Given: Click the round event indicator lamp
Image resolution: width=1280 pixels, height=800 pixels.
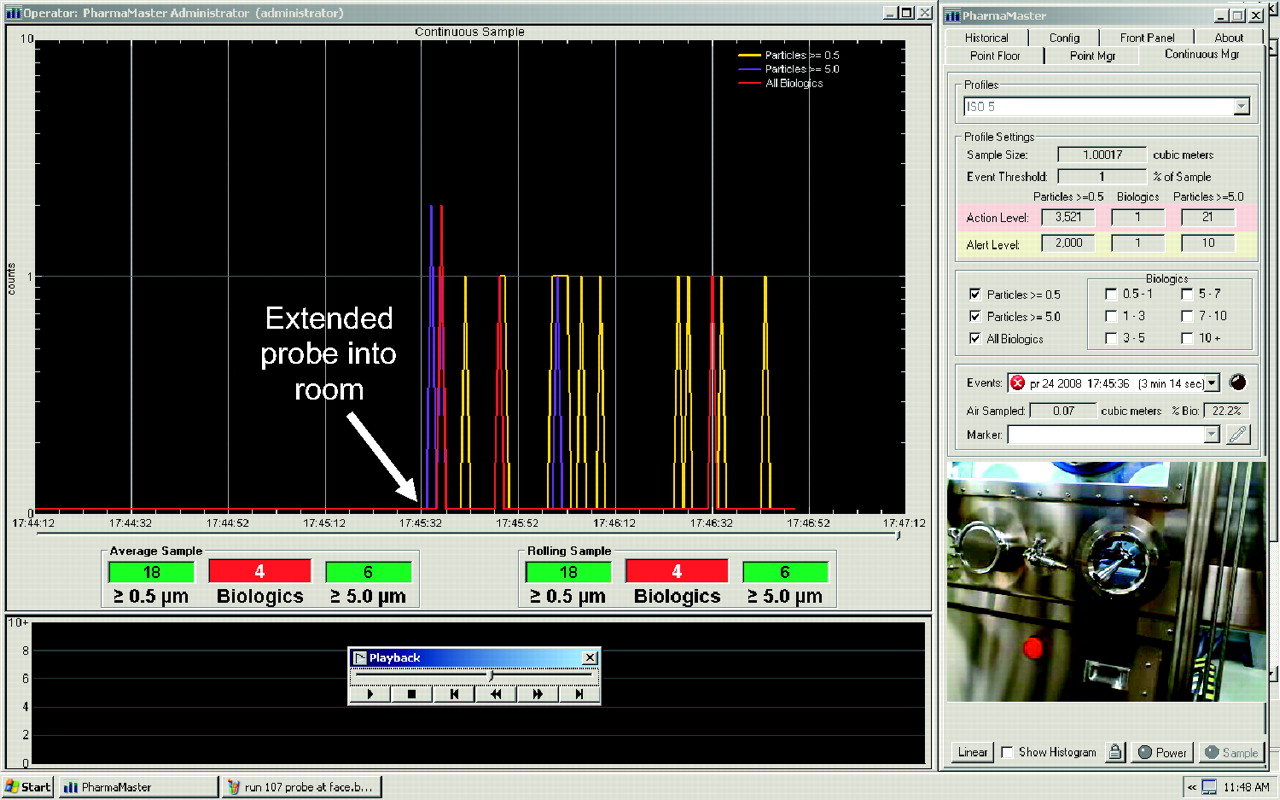Looking at the screenshot, I should pos(1238,382).
